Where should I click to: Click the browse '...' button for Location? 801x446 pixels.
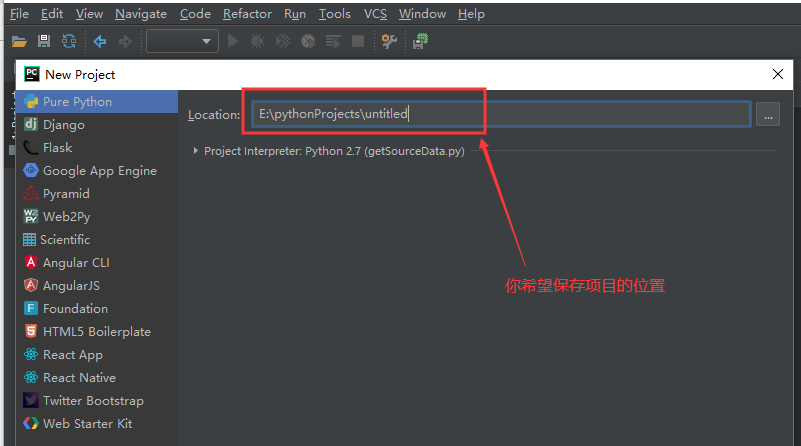point(768,114)
